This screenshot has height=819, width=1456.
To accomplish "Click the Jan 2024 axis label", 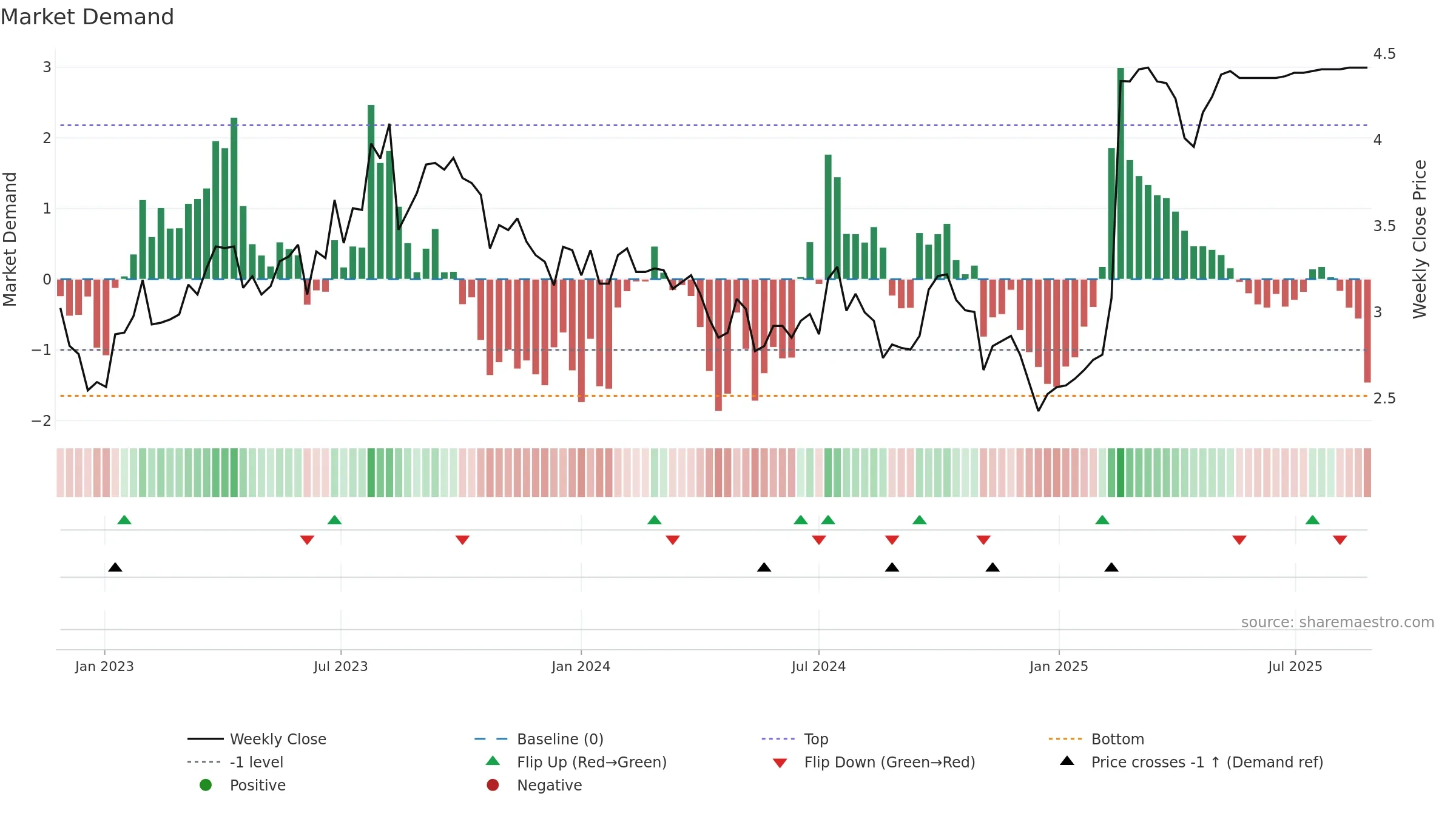I will click(x=581, y=666).
